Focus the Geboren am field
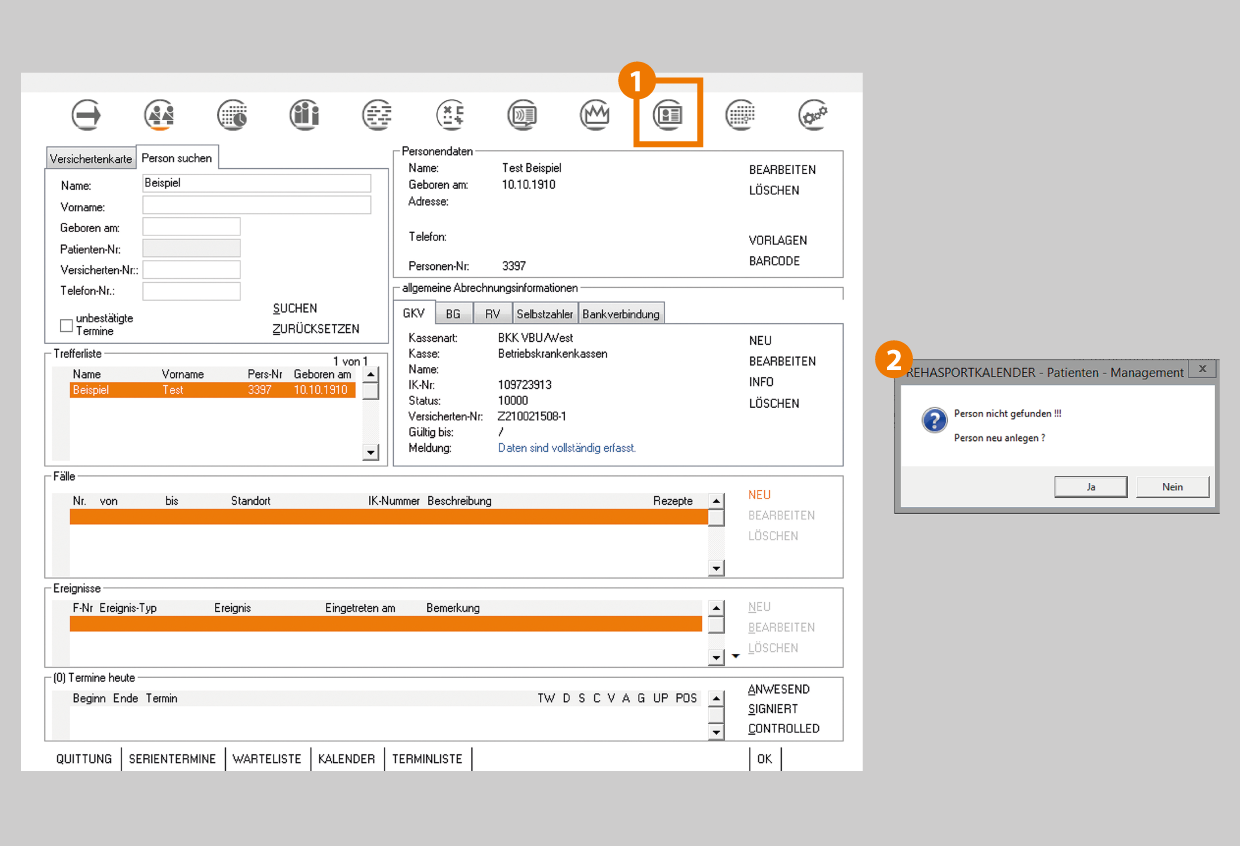Screen dimensions: 1240x846 click(x=192, y=227)
